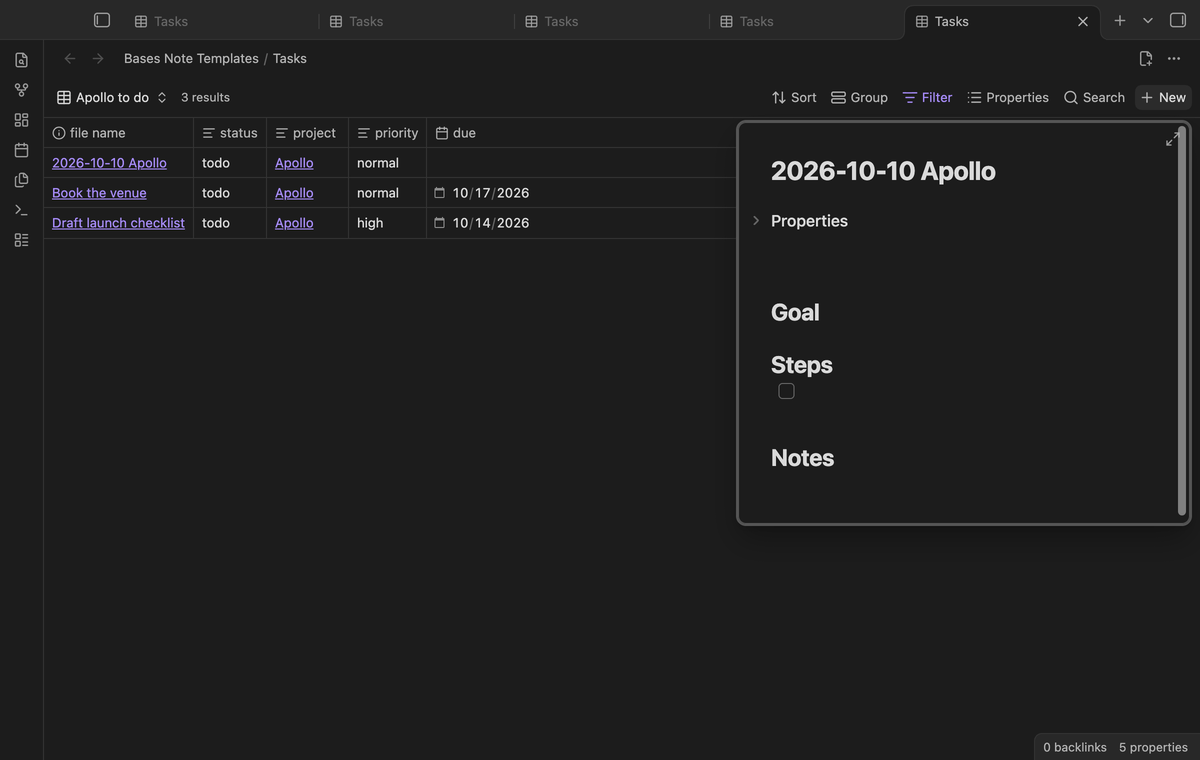Open the Apollo to do view dropdown
The height and width of the screenshot is (760, 1200).
(x=112, y=97)
